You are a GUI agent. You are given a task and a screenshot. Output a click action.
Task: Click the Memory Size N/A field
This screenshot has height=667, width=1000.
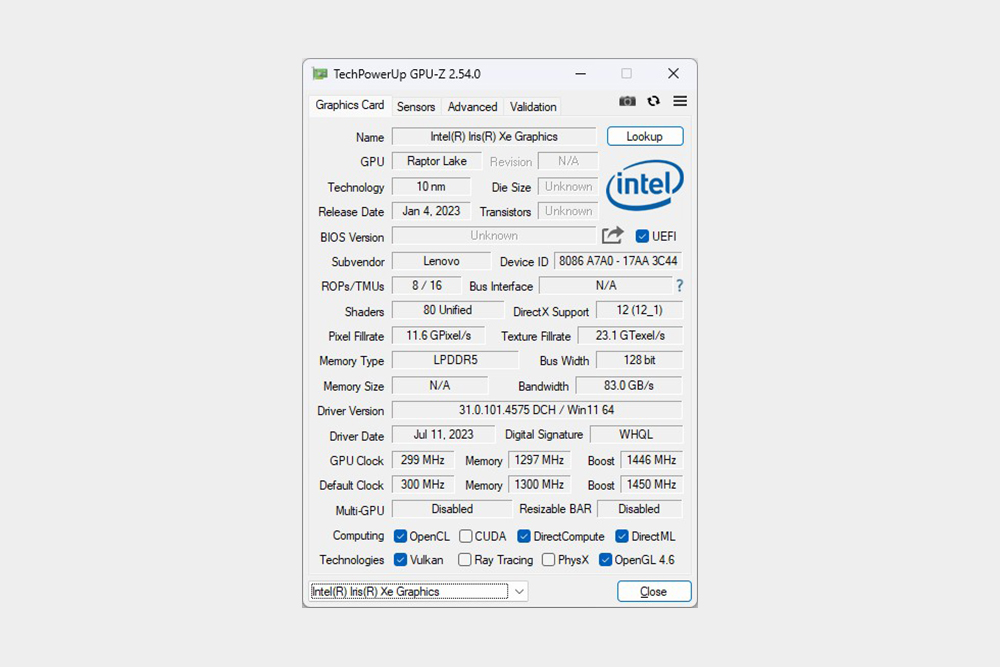click(439, 386)
